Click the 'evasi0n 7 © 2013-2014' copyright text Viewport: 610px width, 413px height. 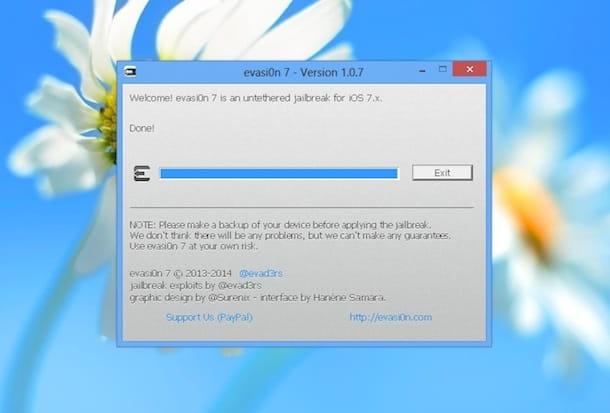click(x=181, y=273)
